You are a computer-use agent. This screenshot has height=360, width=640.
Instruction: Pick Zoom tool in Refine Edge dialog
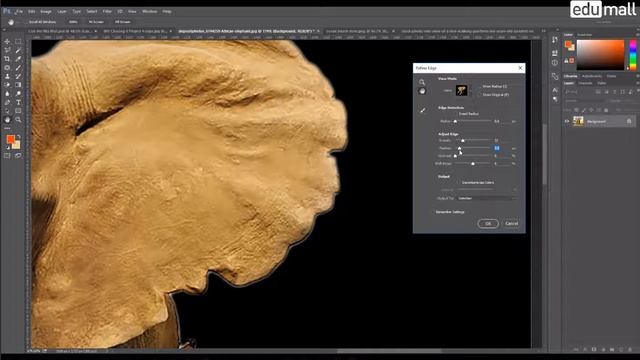pyautogui.click(x=422, y=82)
